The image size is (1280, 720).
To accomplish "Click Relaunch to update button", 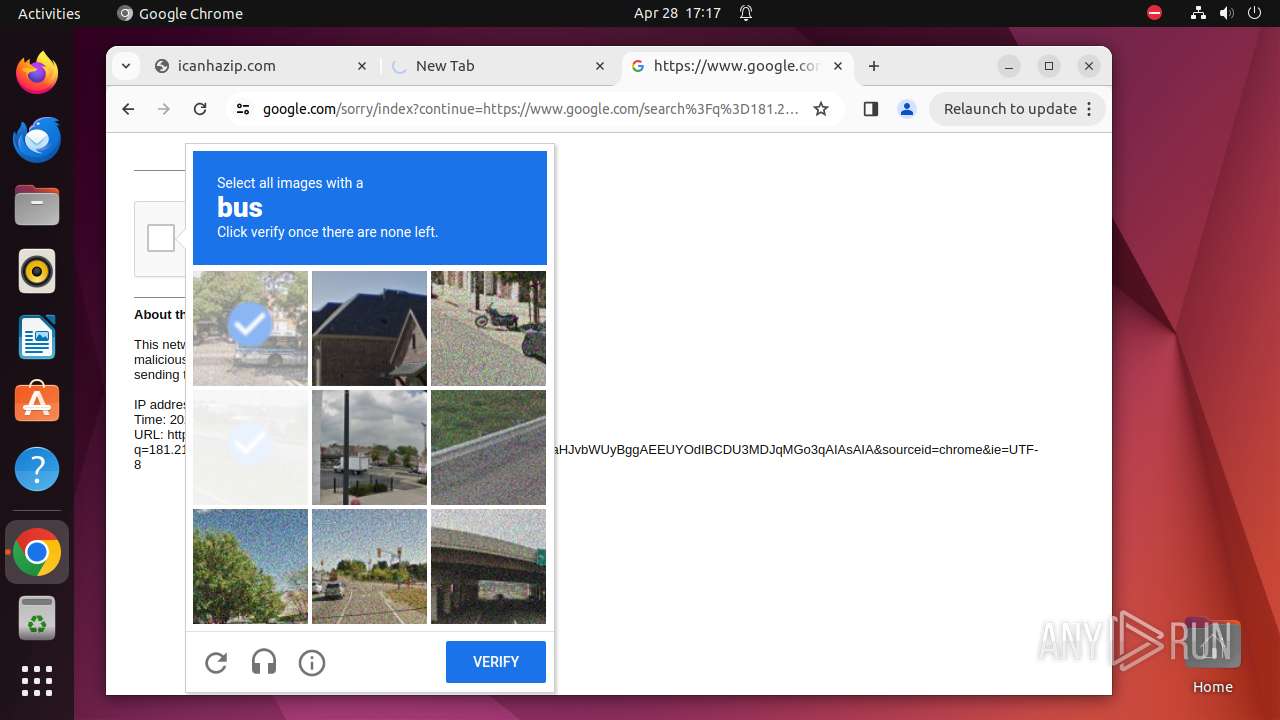I will click(1017, 109).
